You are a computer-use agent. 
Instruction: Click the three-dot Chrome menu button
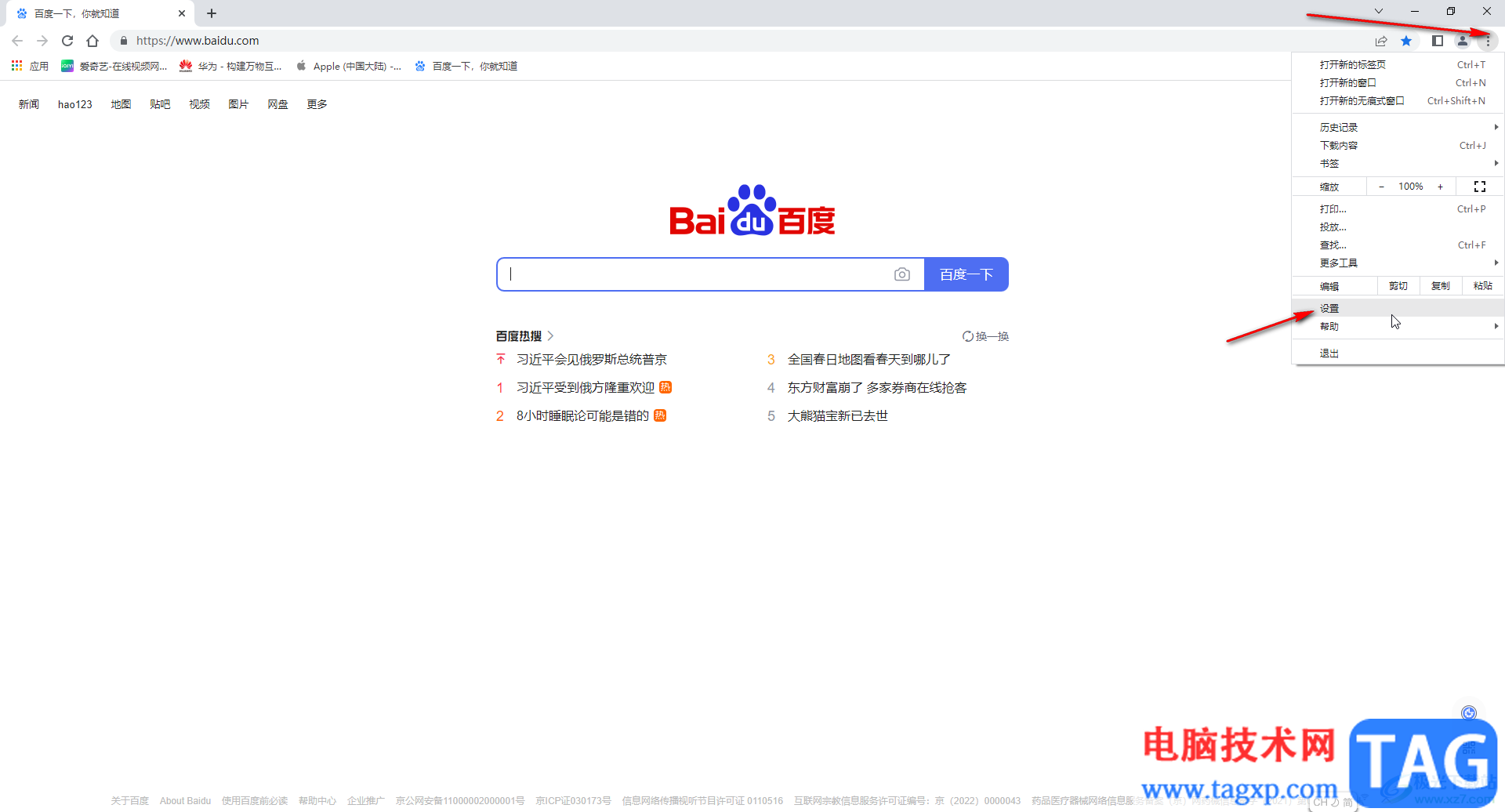coord(1488,41)
